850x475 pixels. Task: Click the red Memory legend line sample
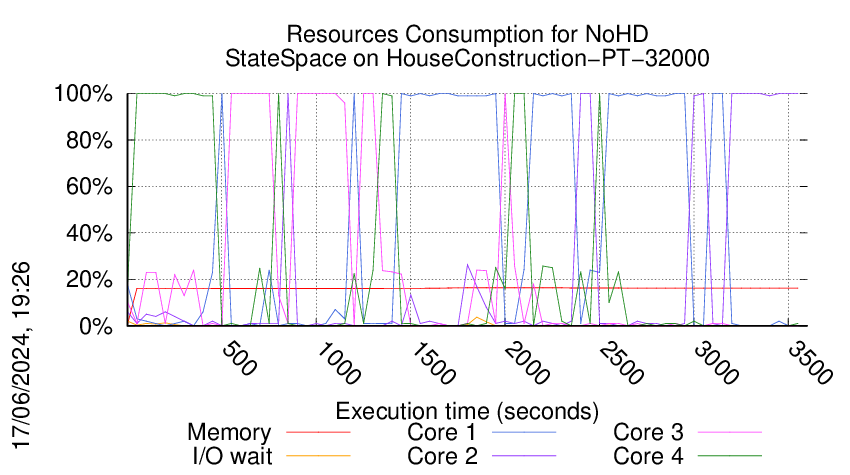[318, 432]
